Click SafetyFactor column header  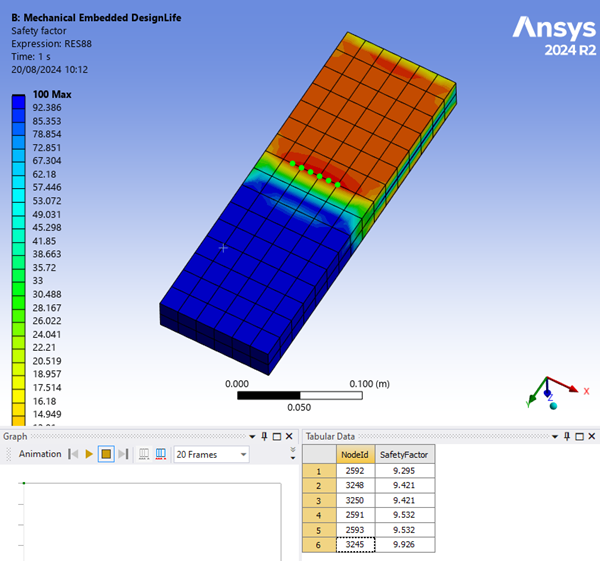(404, 454)
